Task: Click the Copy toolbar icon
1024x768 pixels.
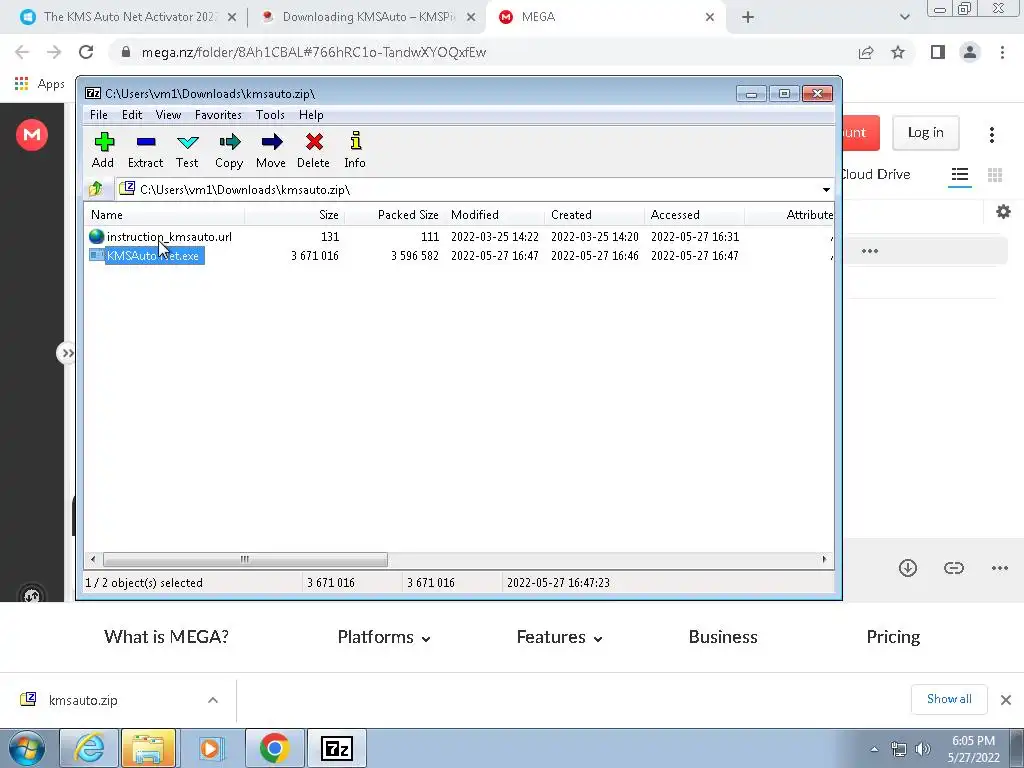Action: point(229,150)
